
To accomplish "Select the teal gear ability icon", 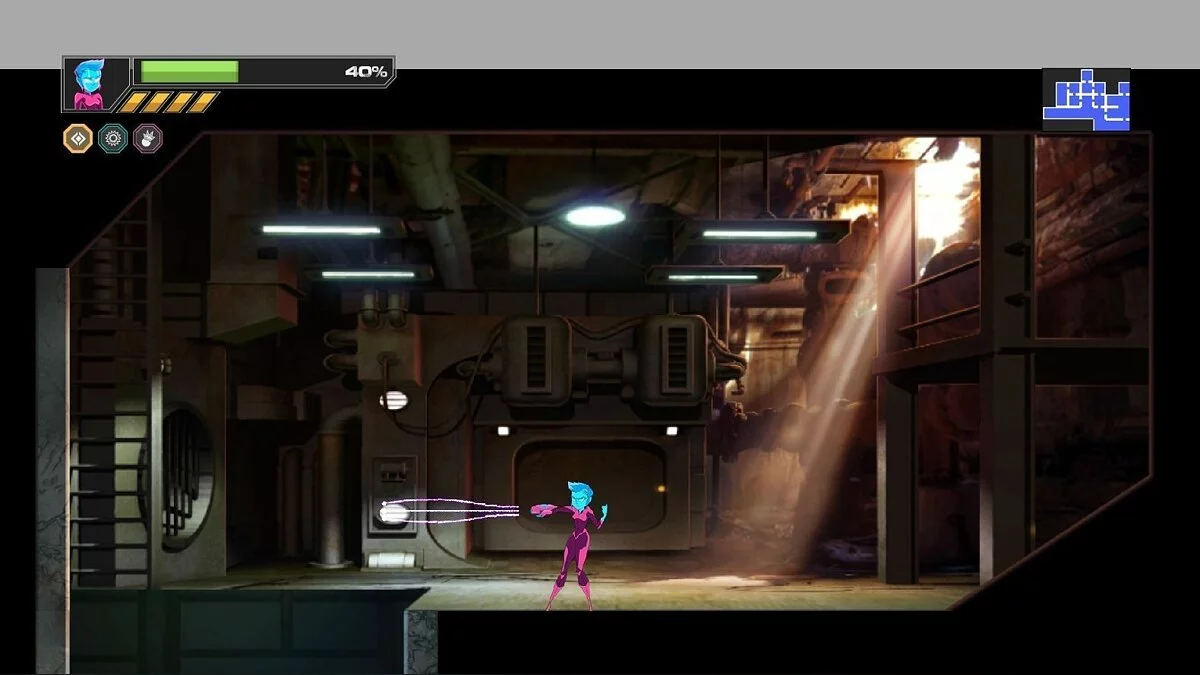I will click(113, 138).
